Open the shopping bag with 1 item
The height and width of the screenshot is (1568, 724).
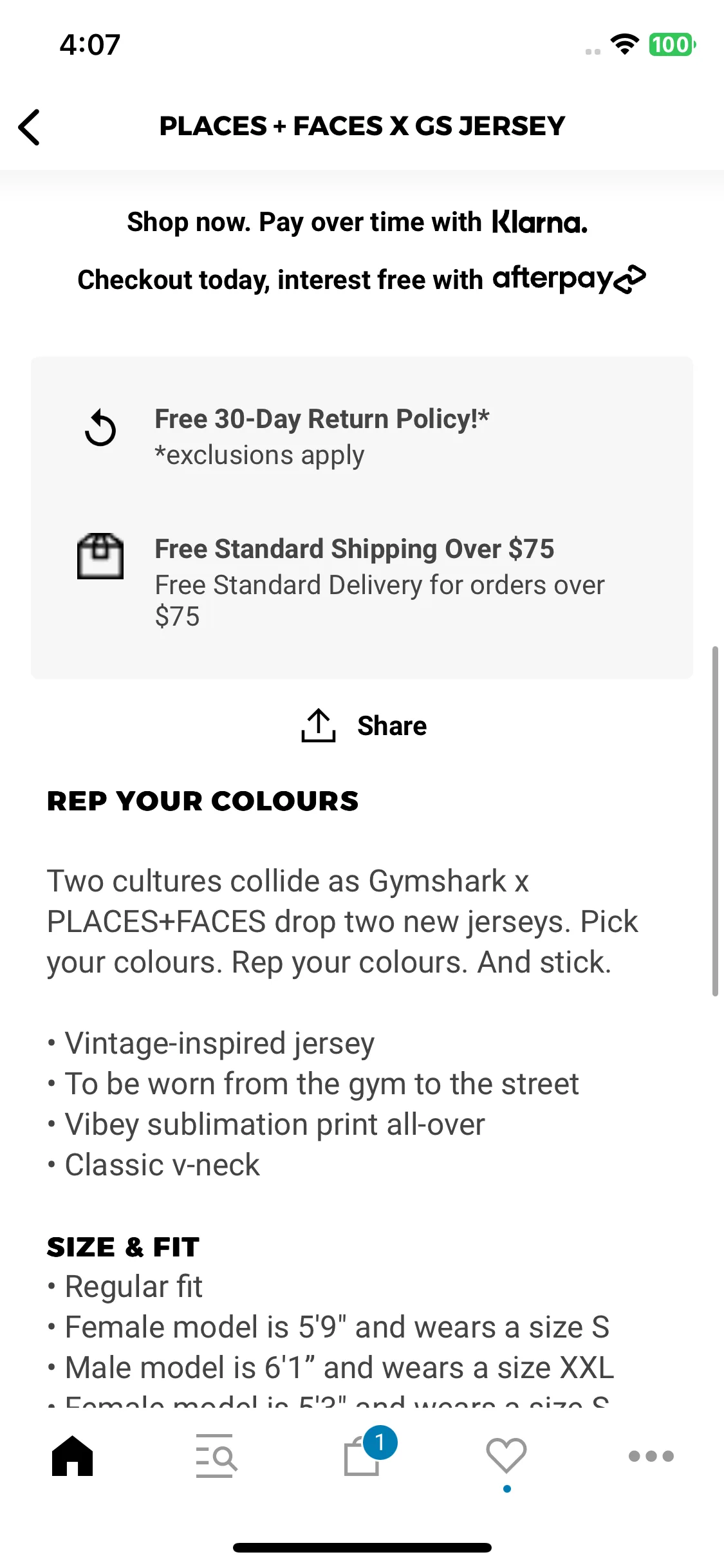pyautogui.click(x=362, y=1457)
